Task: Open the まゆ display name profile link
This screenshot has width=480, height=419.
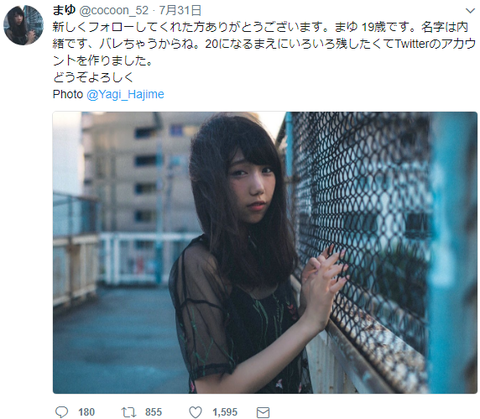Action: (64, 10)
